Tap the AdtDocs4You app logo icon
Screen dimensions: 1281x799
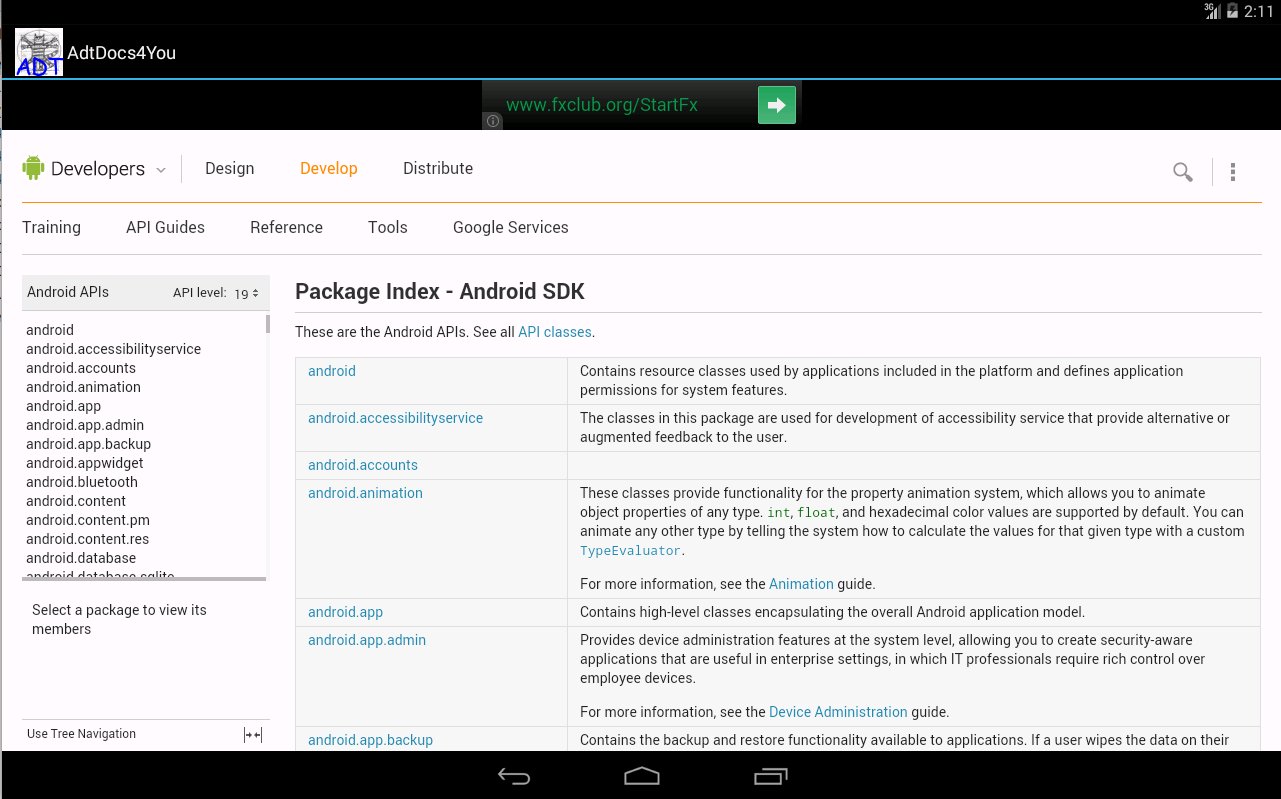40,53
